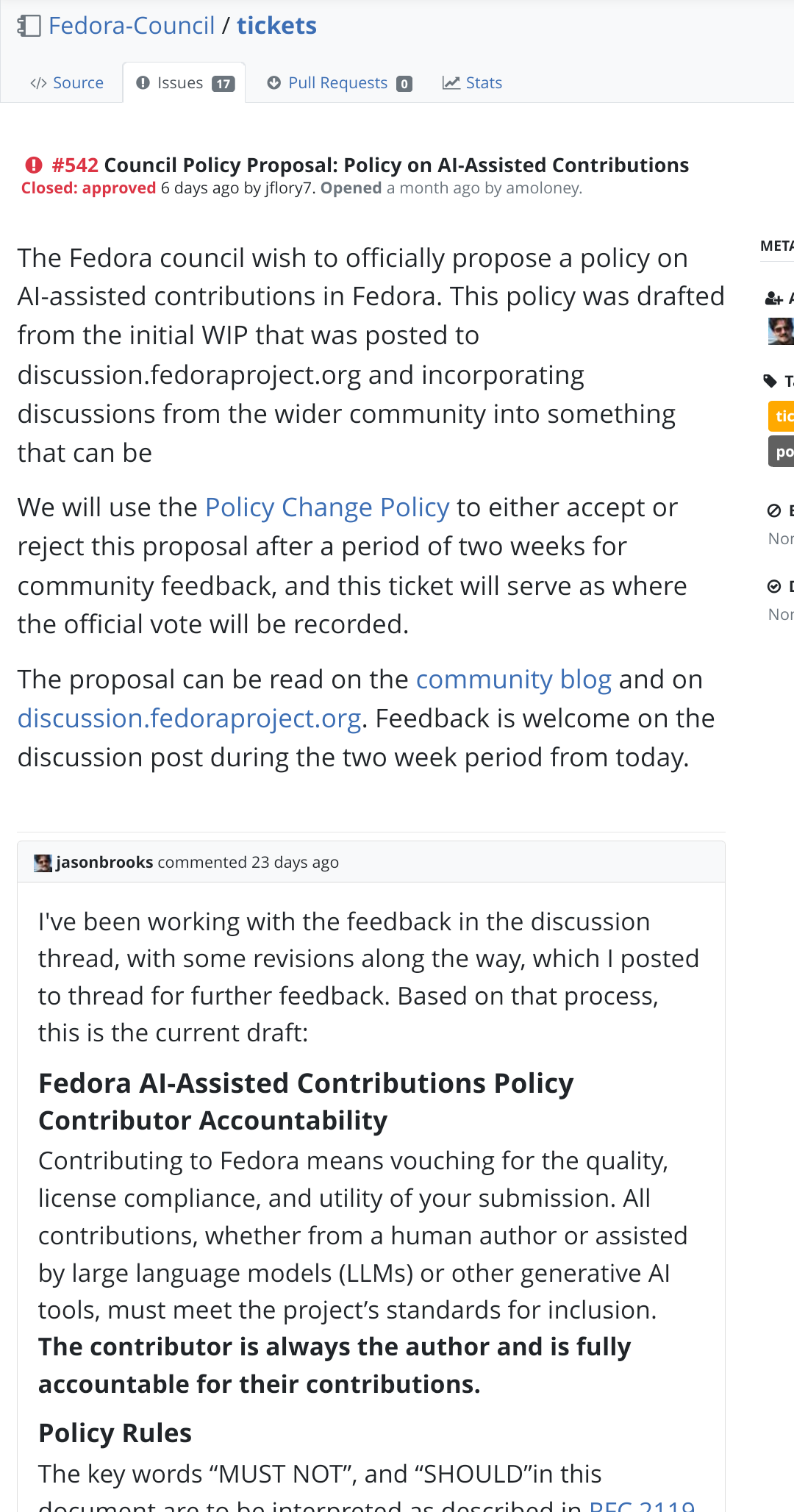Click the assignee person-plus icon
The image size is (794, 1512).
click(773, 299)
